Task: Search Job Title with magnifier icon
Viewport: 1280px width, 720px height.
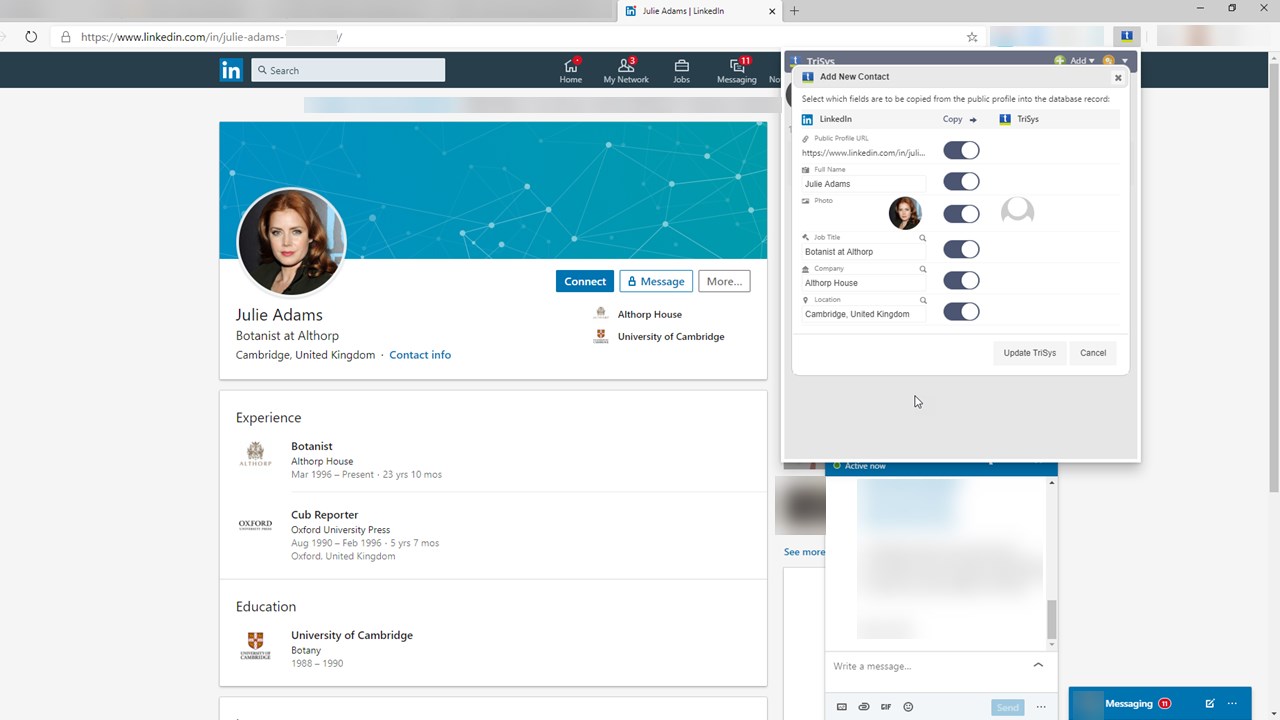Action: click(x=923, y=238)
